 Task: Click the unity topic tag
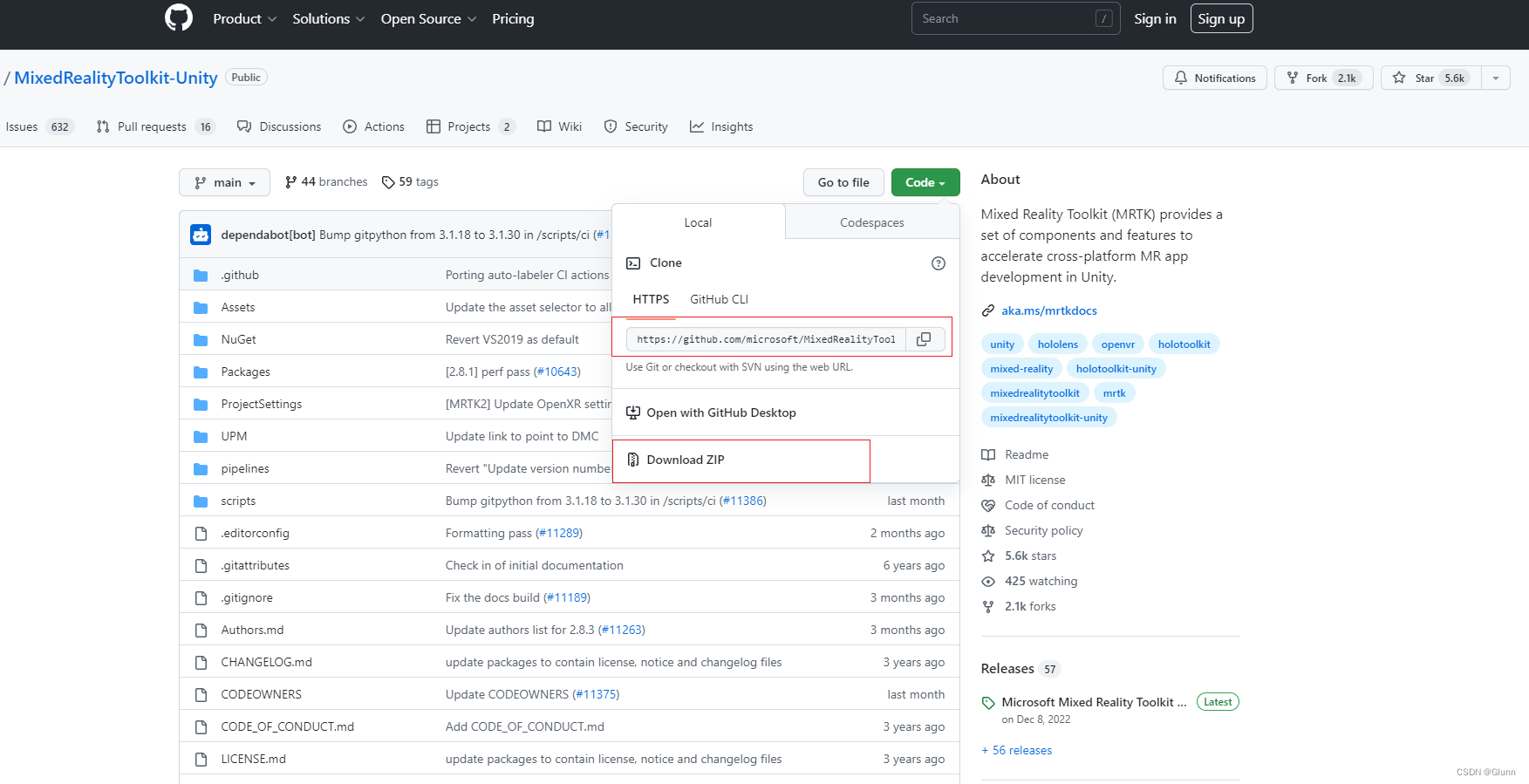coord(1002,344)
